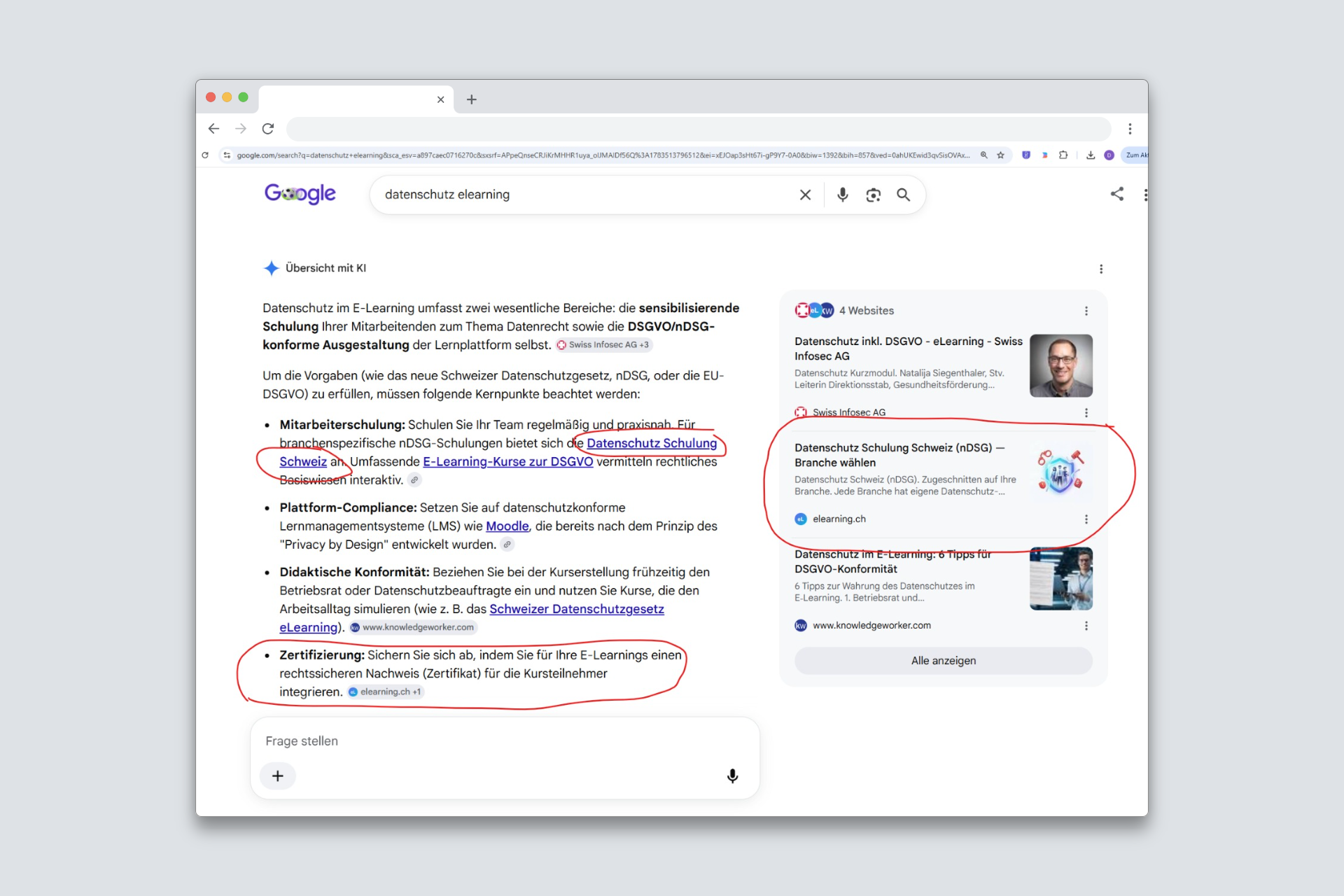Click 'www.knowledgeworker.com' source label in sidebar
Screen dimensions: 1344x896
(x=871, y=625)
